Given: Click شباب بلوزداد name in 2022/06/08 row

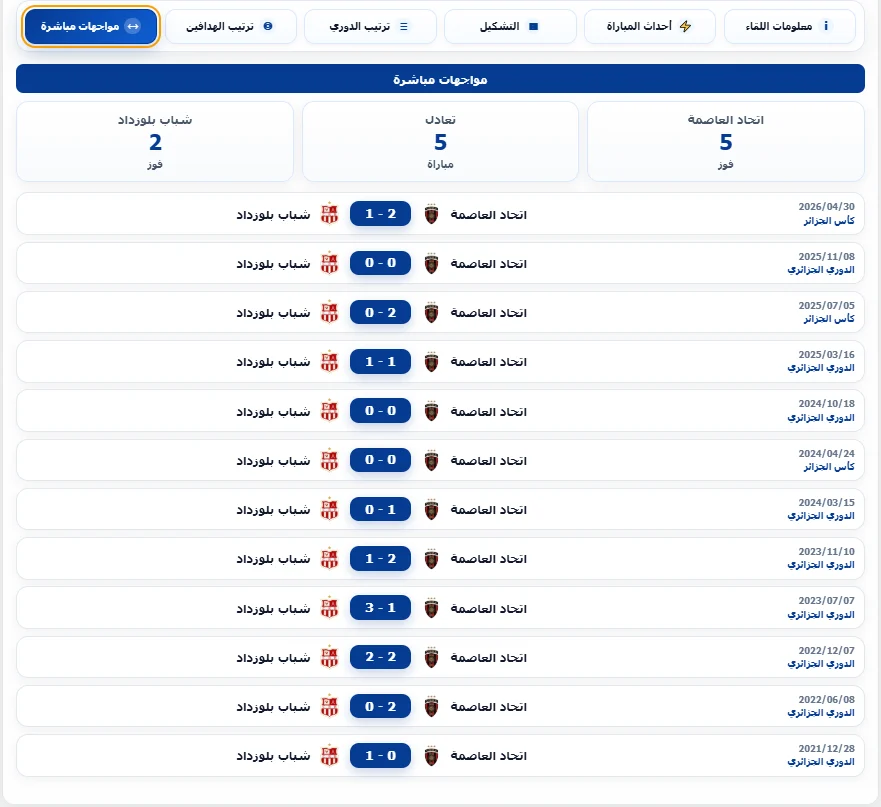Looking at the screenshot, I should (273, 707).
